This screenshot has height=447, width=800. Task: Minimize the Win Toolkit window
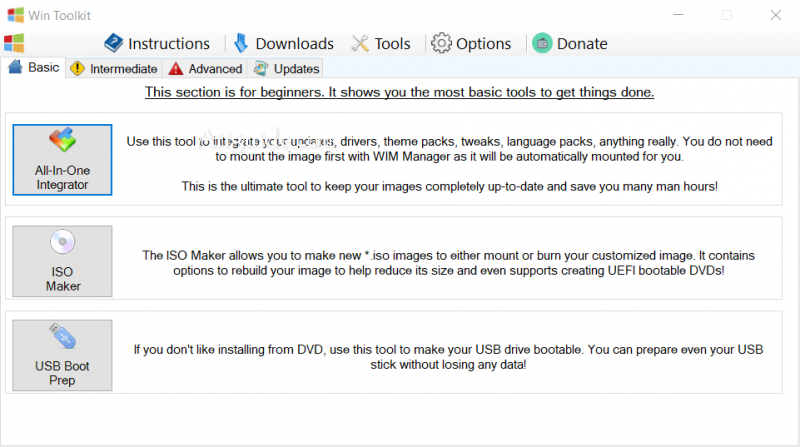[x=678, y=15]
